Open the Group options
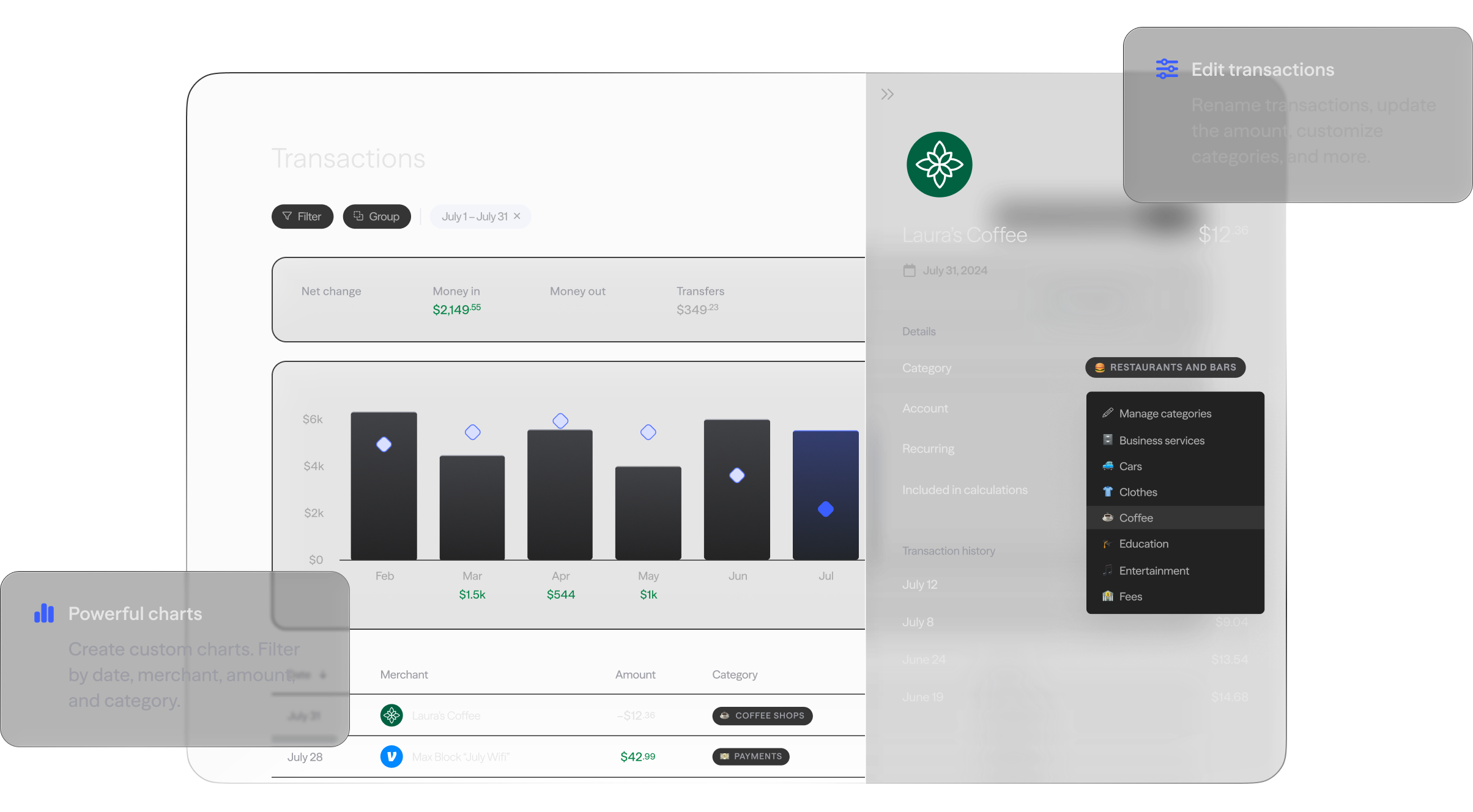1473x812 pixels. click(376, 216)
